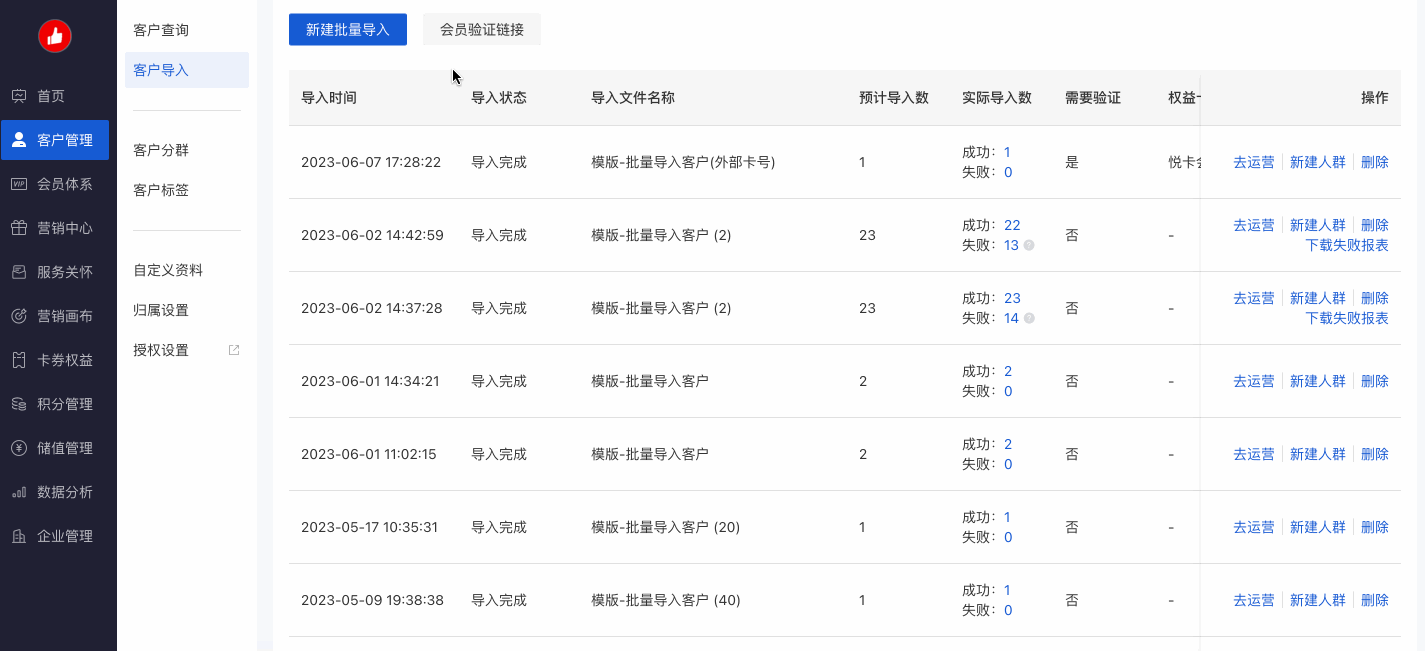Image resolution: width=1425 pixels, height=651 pixels.
Task: Click the 数据分析 chart icon
Action: (x=19, y=492)
